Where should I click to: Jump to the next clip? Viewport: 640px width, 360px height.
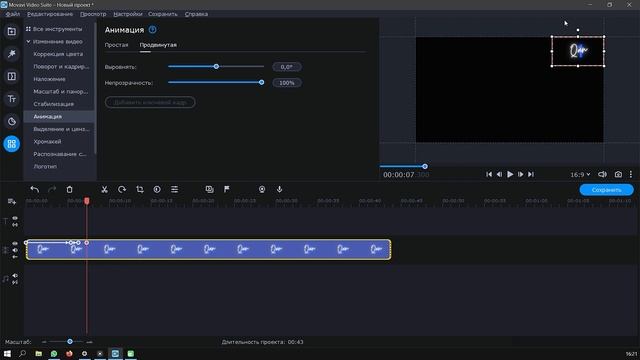click(x=531, y=174)
